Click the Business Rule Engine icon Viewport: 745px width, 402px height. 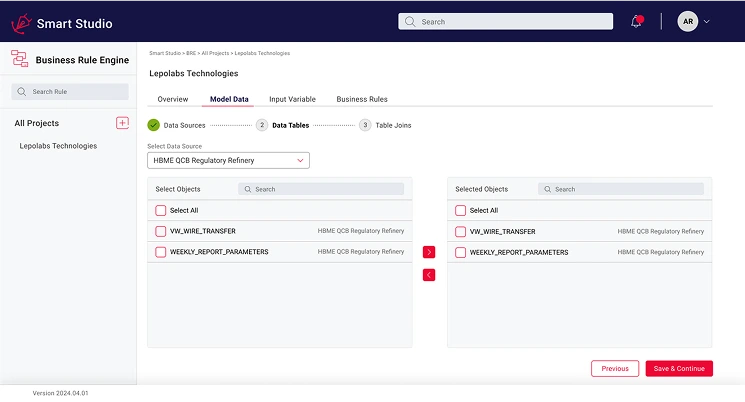(20, 59)
